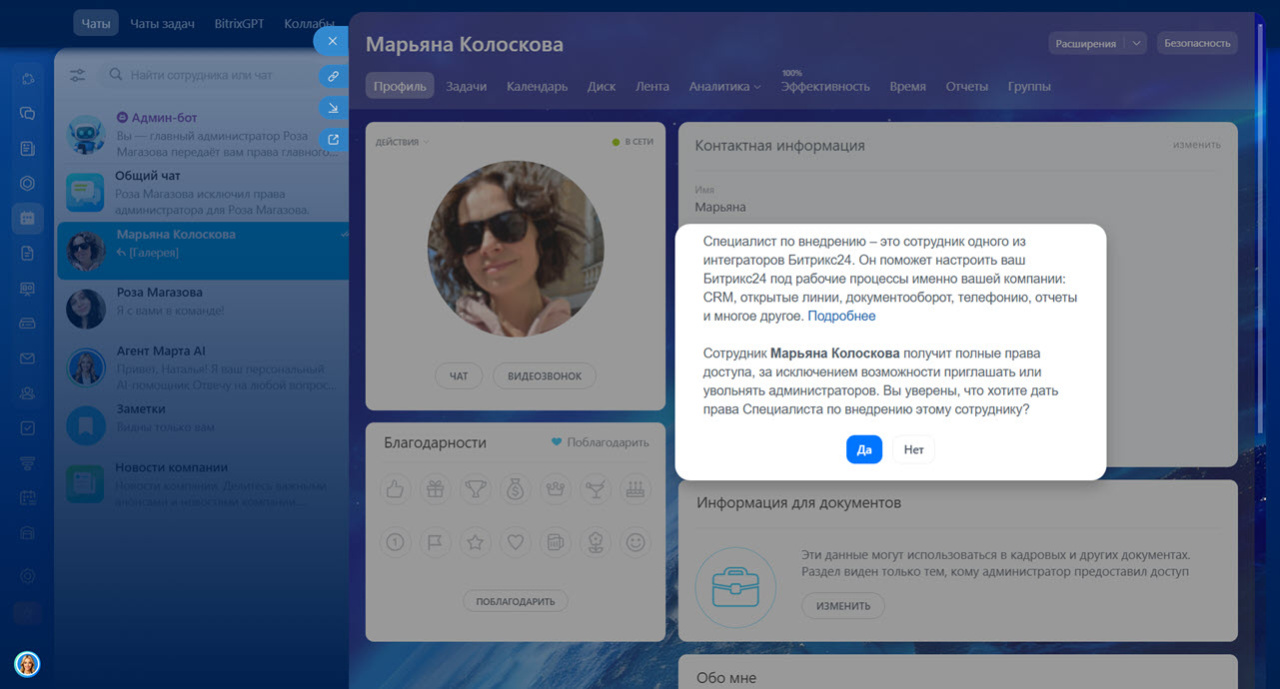Select the gift box gratitude icon
1280x689 pixels.
point(435,489)
